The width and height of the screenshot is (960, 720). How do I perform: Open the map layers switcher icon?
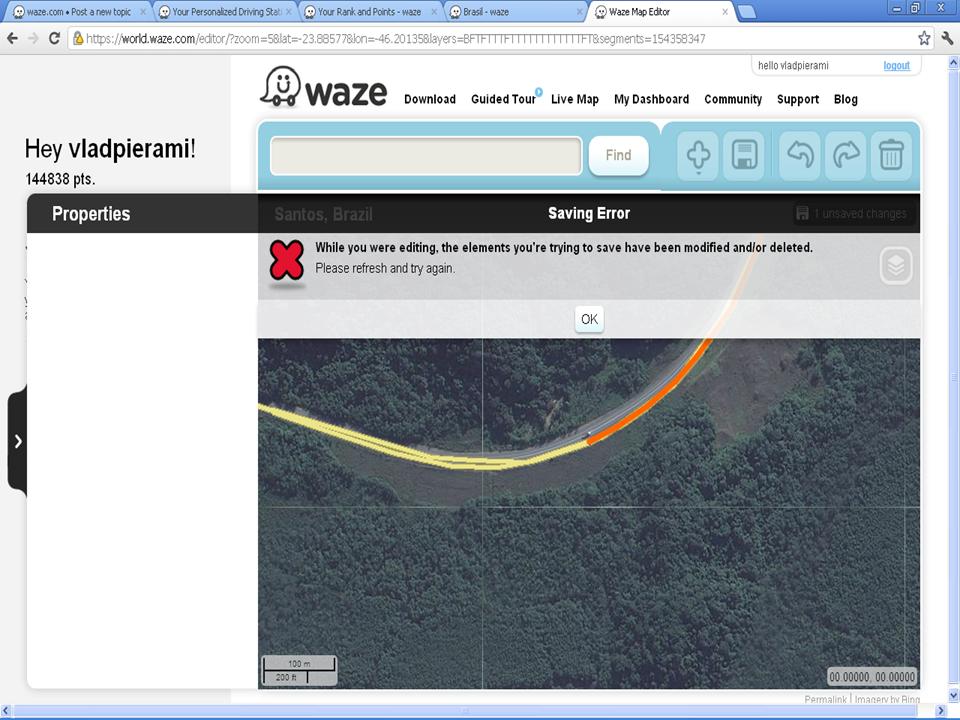click(x=896, y=265)
